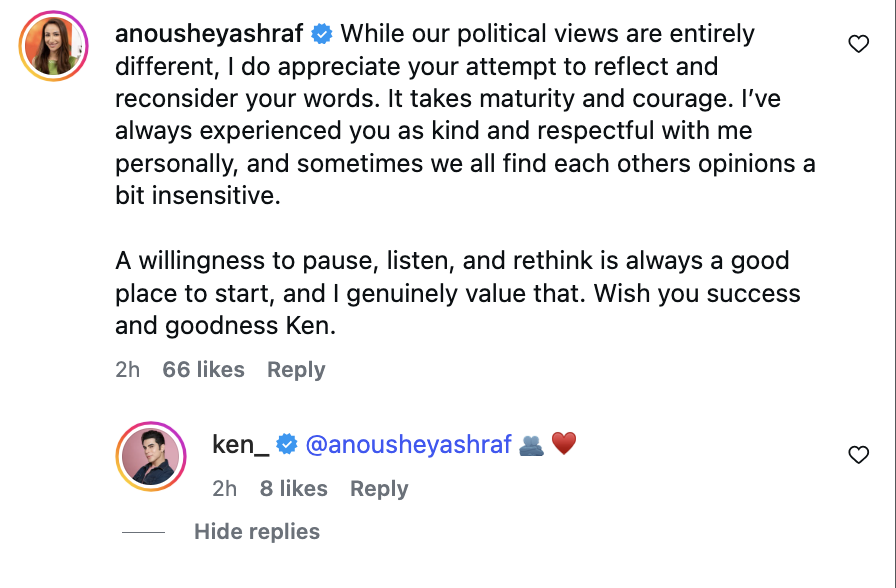This screenshot has width=896, height=588.
Task: Click the hugging people emoji in ken_'s reply
Action: tap(531, 444)
